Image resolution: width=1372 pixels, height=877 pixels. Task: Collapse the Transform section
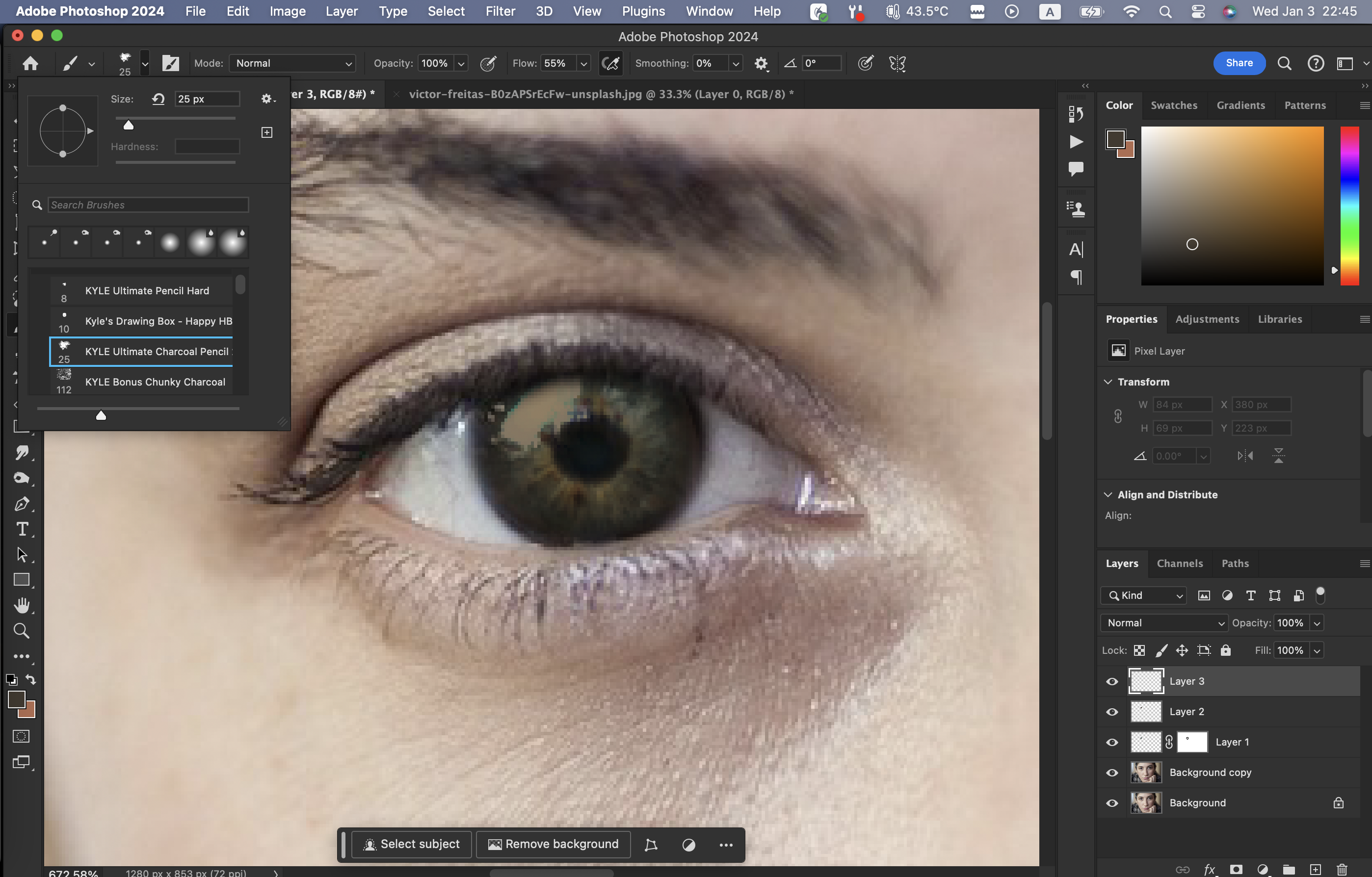click(x=1108, y=382)
